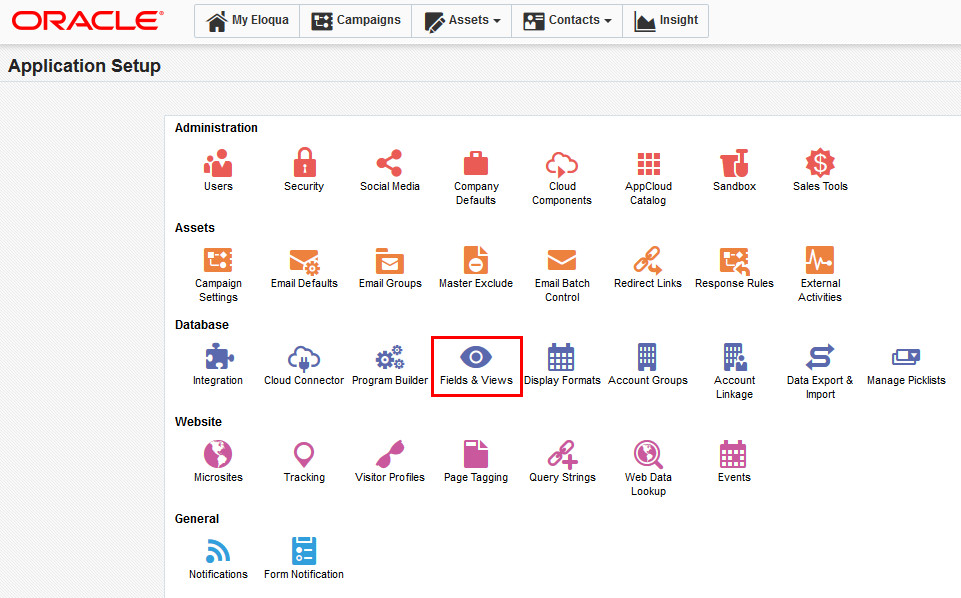
Task: Open Response Rules icon
Action: 734,260
